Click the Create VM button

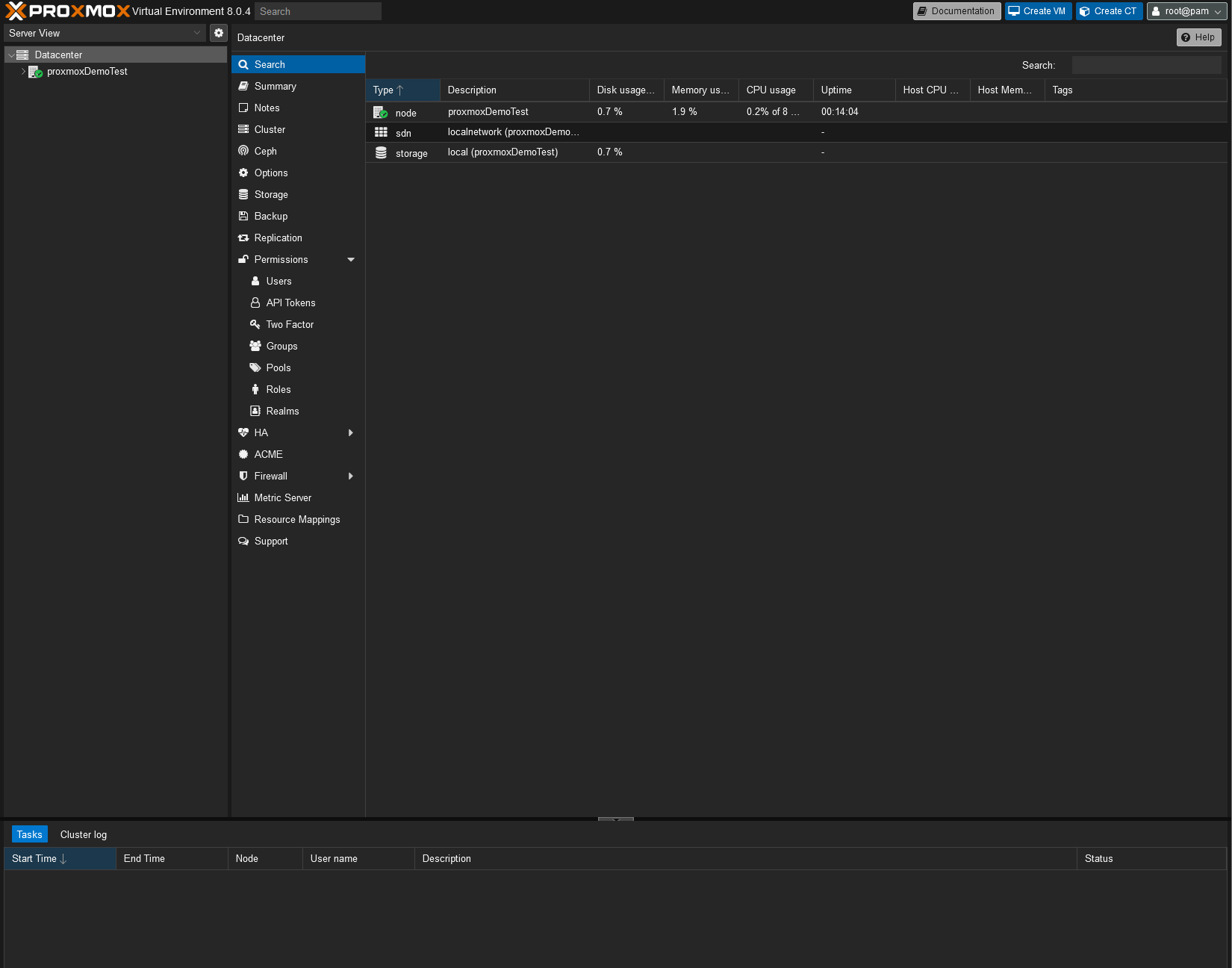pos(1038,11)
